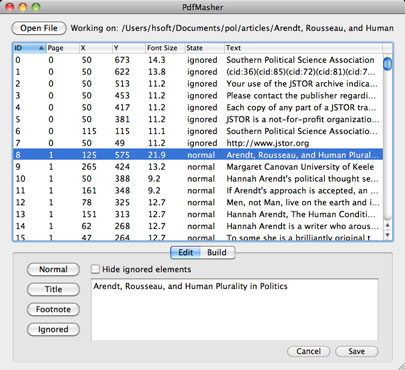Select the Edit tab
The image size is (405, 370).
(x=186, y=252)
